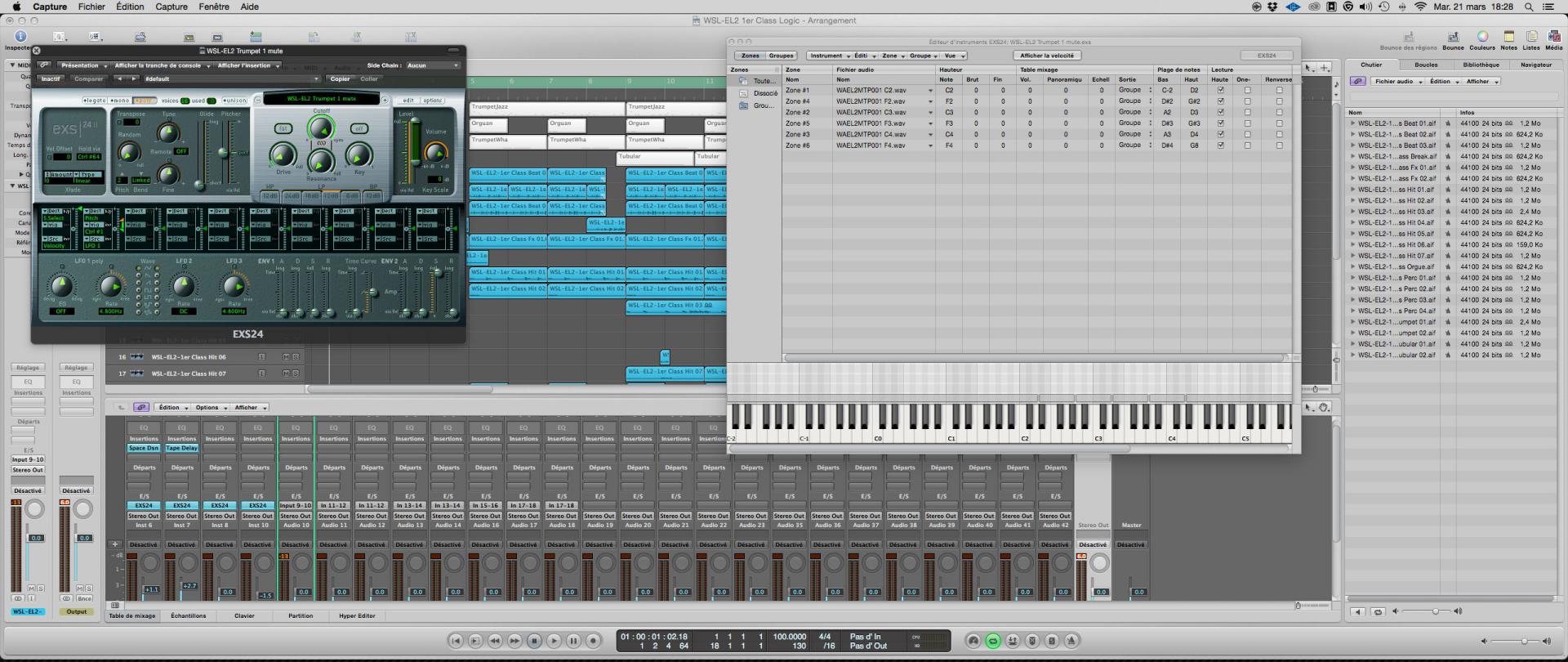Open the Side Chain Aucun dropdown

tap(433, 65)
